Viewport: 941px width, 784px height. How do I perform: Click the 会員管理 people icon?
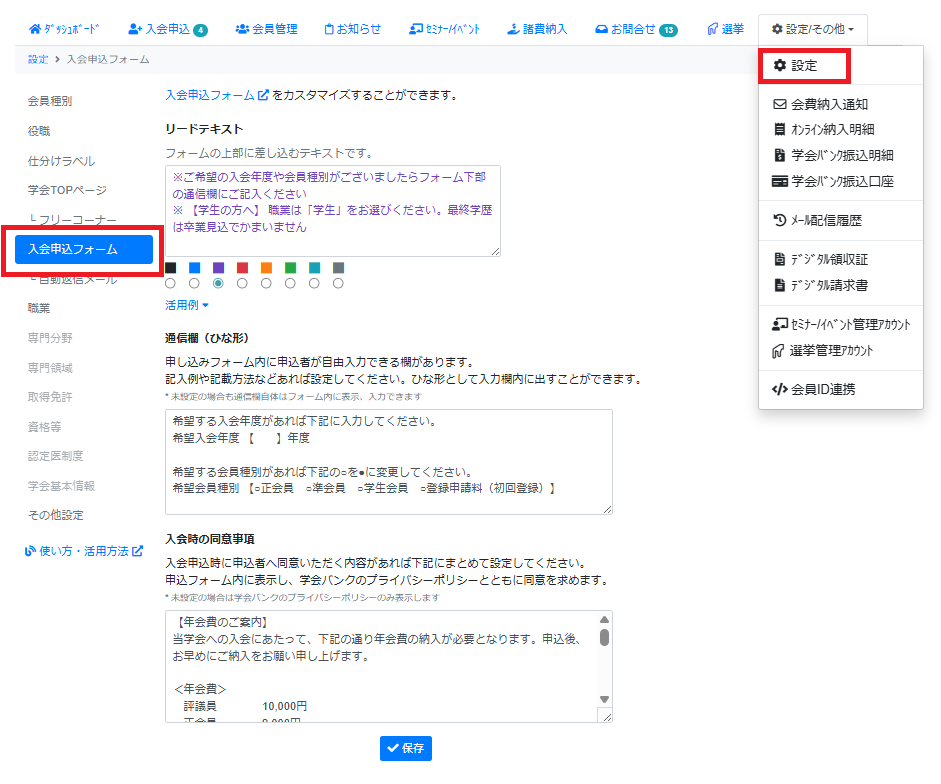242,29
